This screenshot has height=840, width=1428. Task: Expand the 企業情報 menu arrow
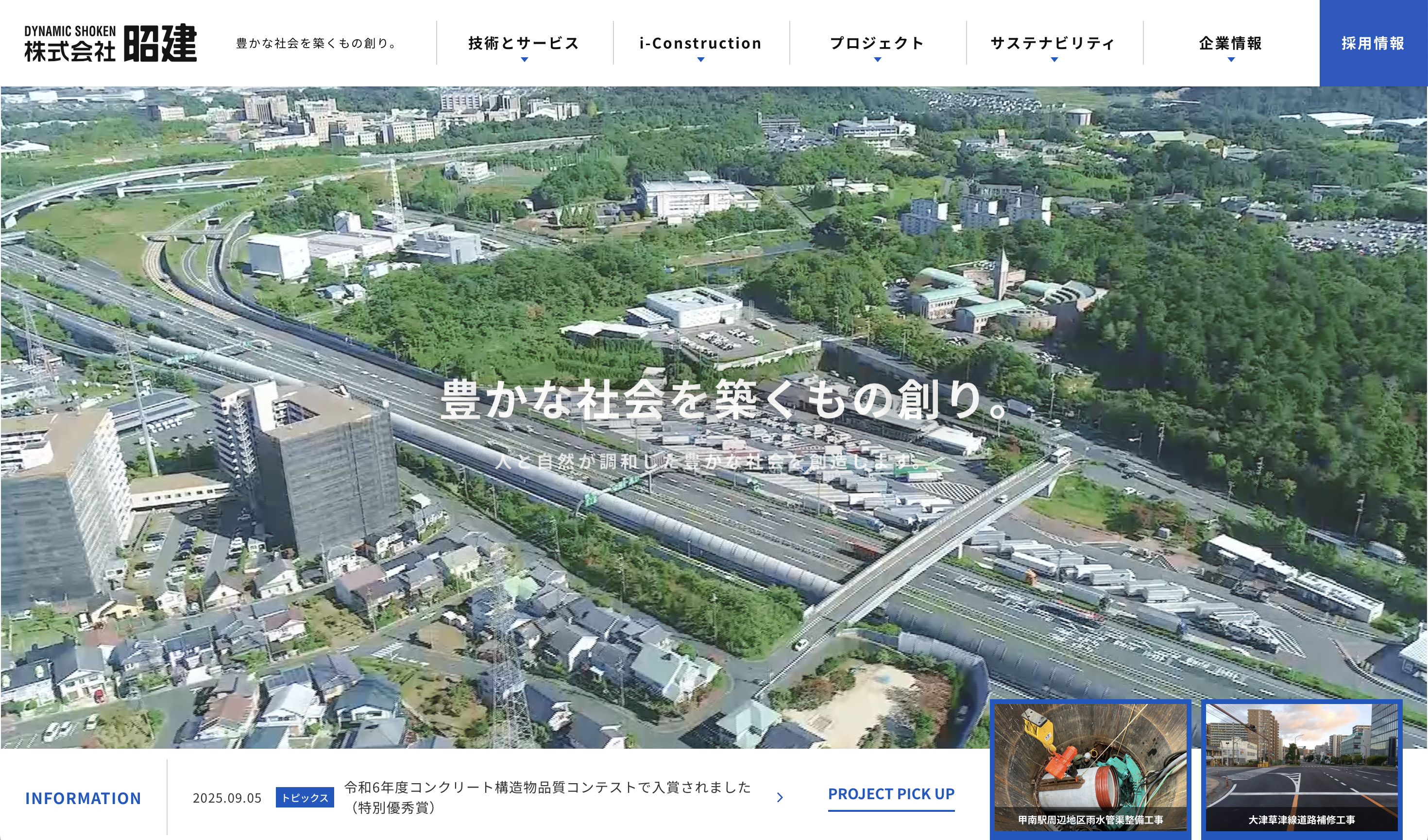(x=1231, y=59)
